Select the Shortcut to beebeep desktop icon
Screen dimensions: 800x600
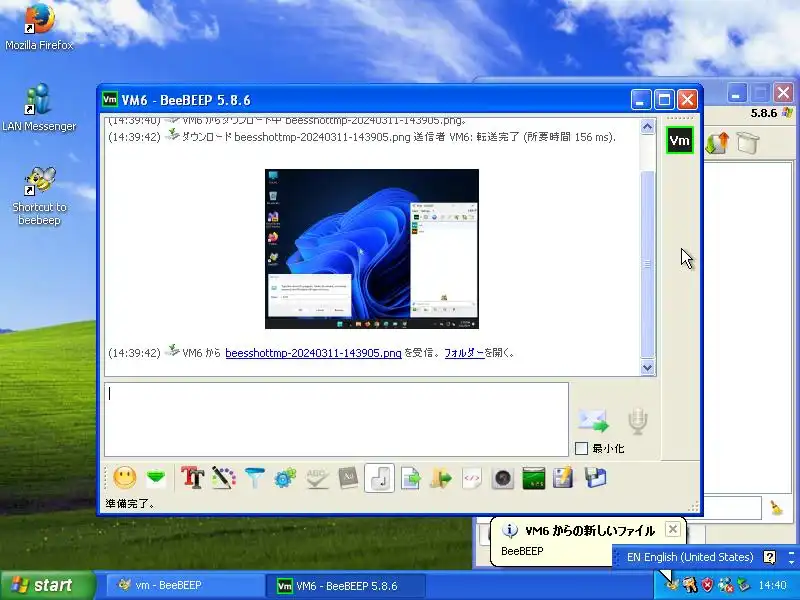[x=39, y=196]
